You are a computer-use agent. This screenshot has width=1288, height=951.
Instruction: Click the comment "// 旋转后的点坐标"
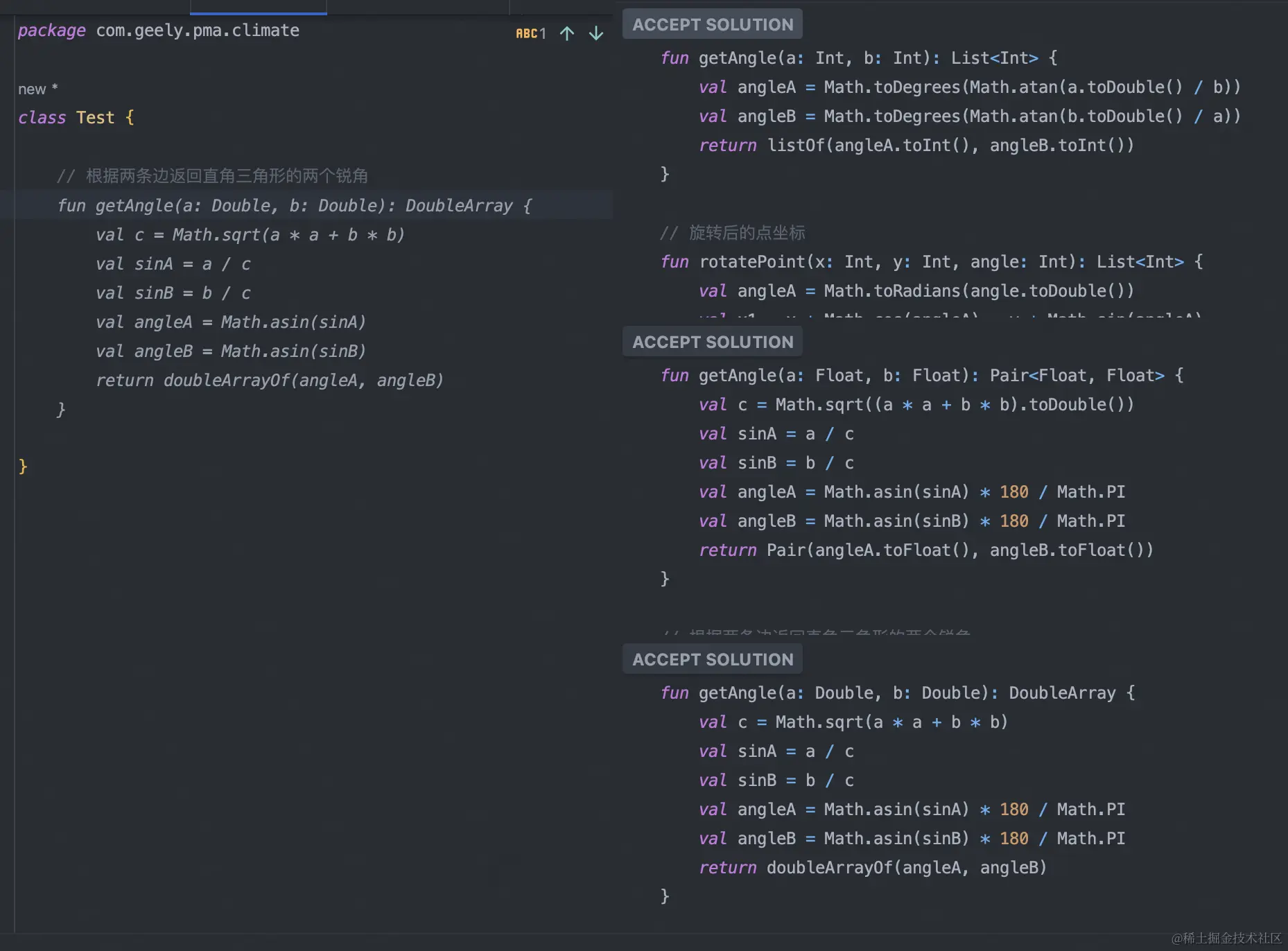pos(733,233)
